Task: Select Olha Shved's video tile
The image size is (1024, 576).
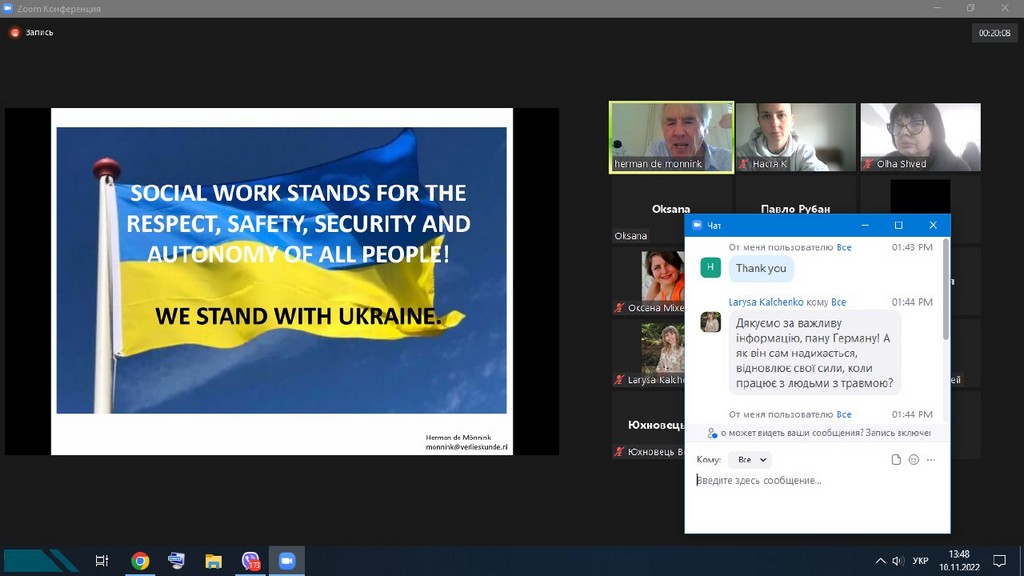Action: 920,137
